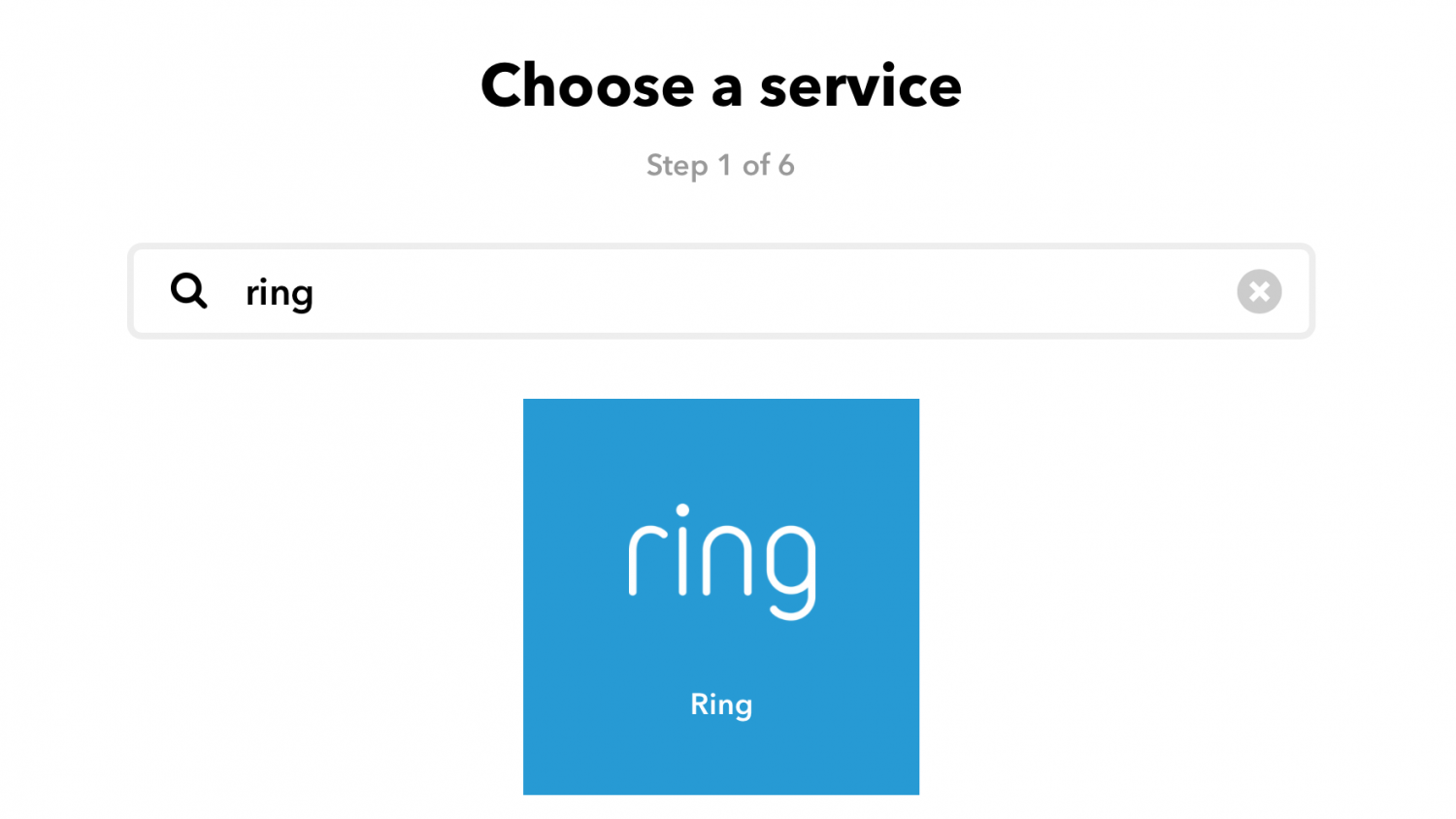
Task: Click the Choose a service heading
Action: click(x=720, y=85)
